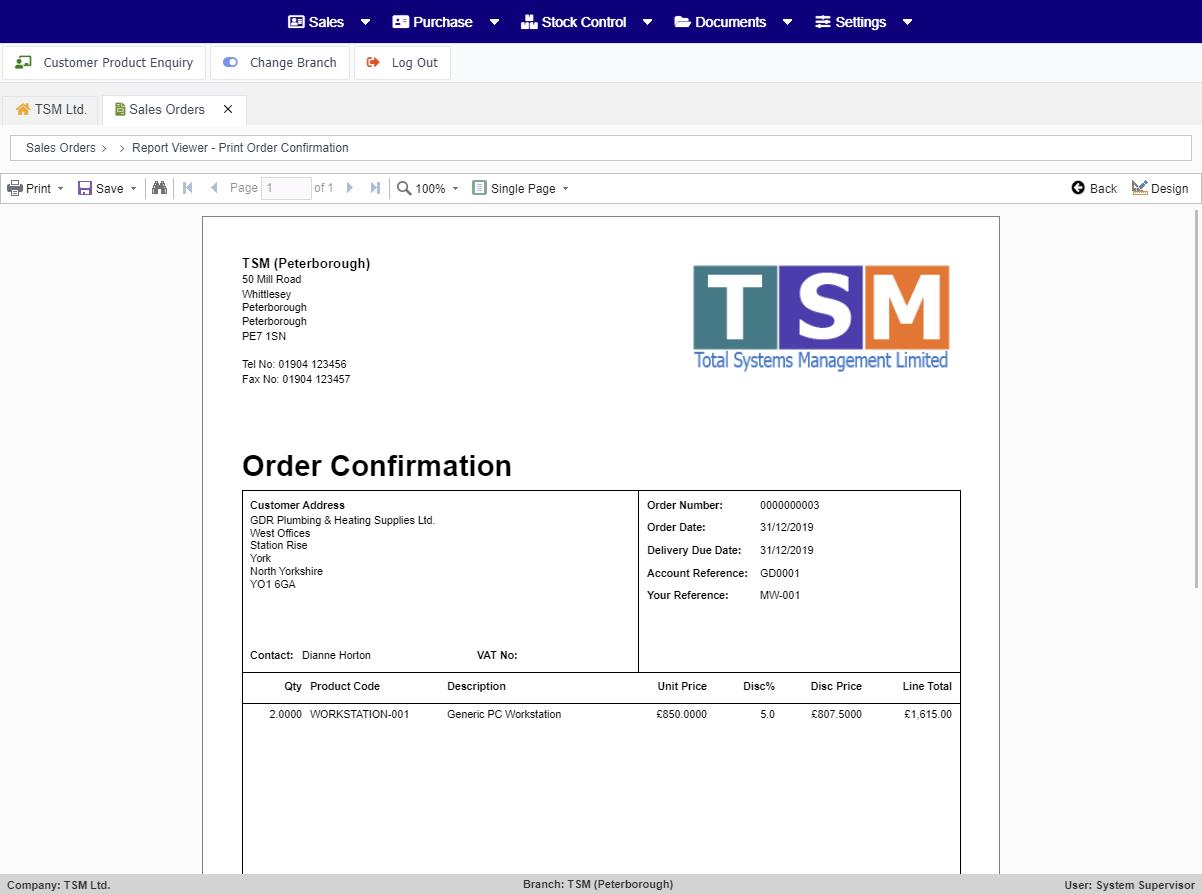Open the Single Page mode dropdown arrow
Viewport: 1202px width, 894px height.
click(565, 188)
